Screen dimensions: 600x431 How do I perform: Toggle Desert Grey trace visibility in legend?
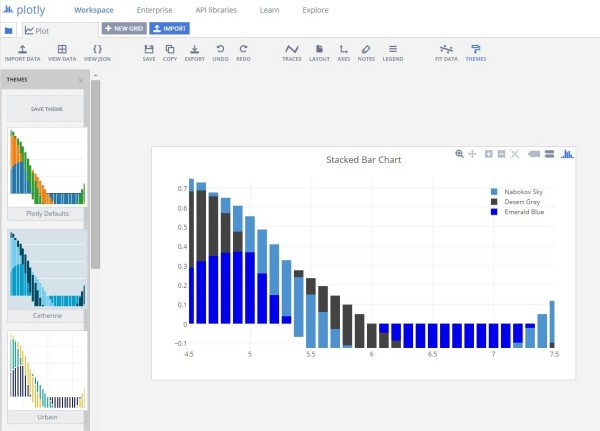tap(515, 202)
